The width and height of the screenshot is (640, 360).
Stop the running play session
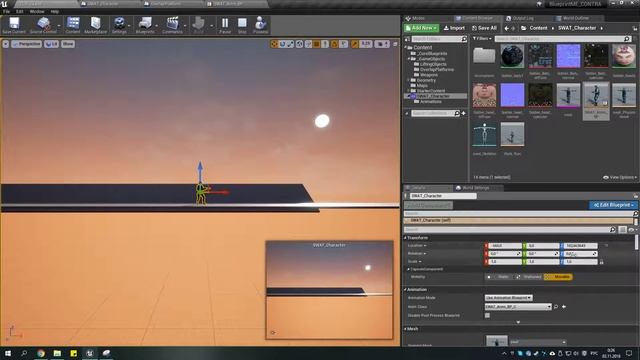[242, 25]
